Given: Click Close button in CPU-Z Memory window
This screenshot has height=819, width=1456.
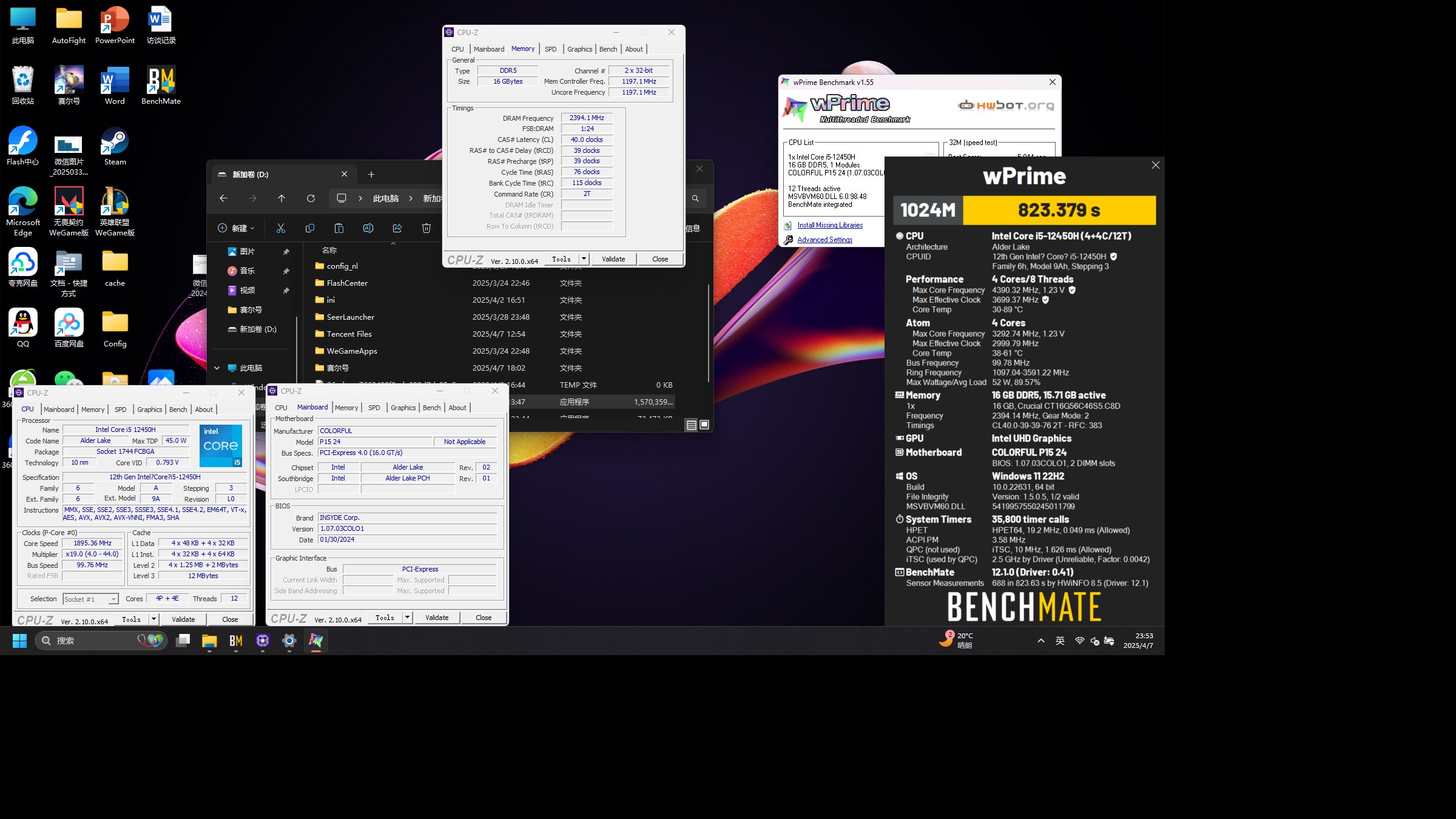Looking at the screenshot, I should (x=660, y=259).
